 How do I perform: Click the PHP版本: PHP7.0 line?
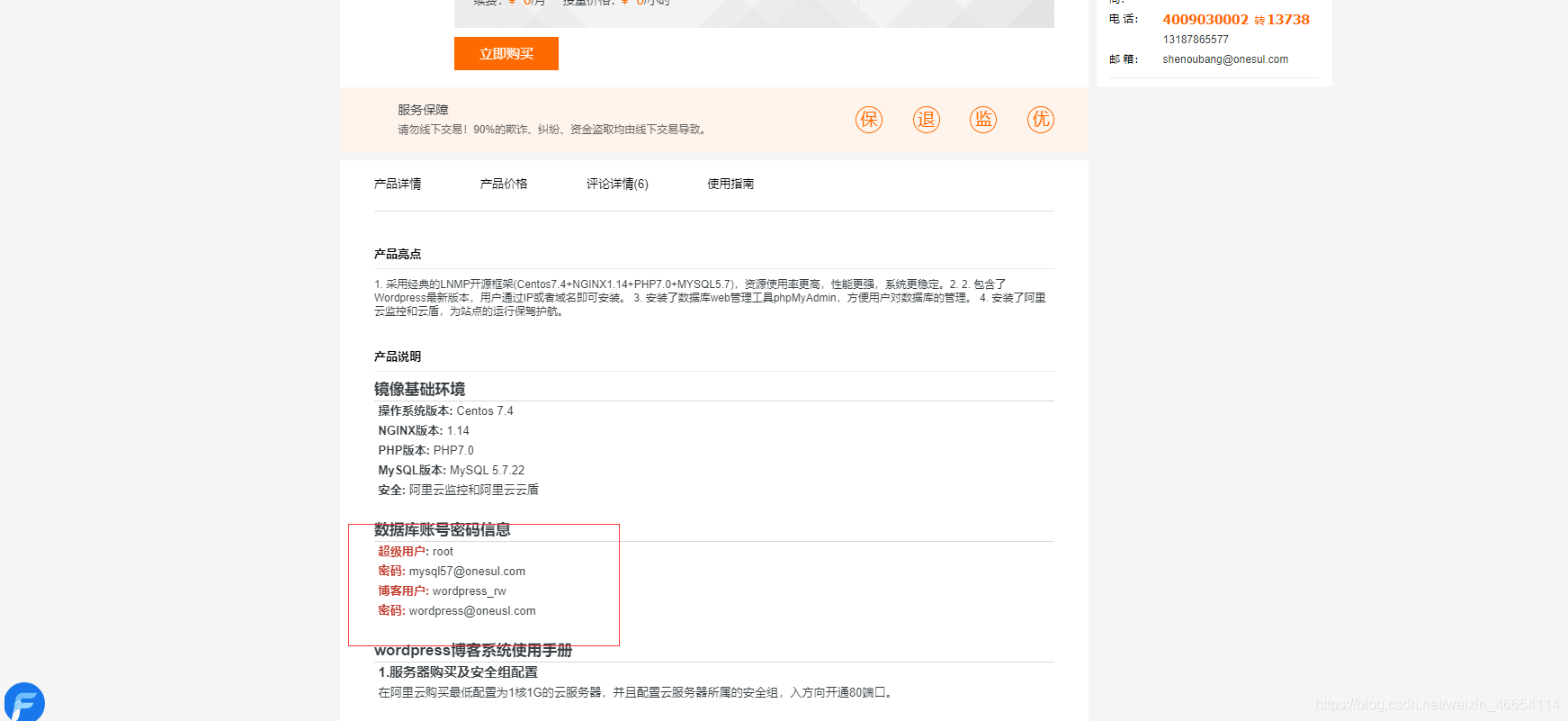coord(426,450)
